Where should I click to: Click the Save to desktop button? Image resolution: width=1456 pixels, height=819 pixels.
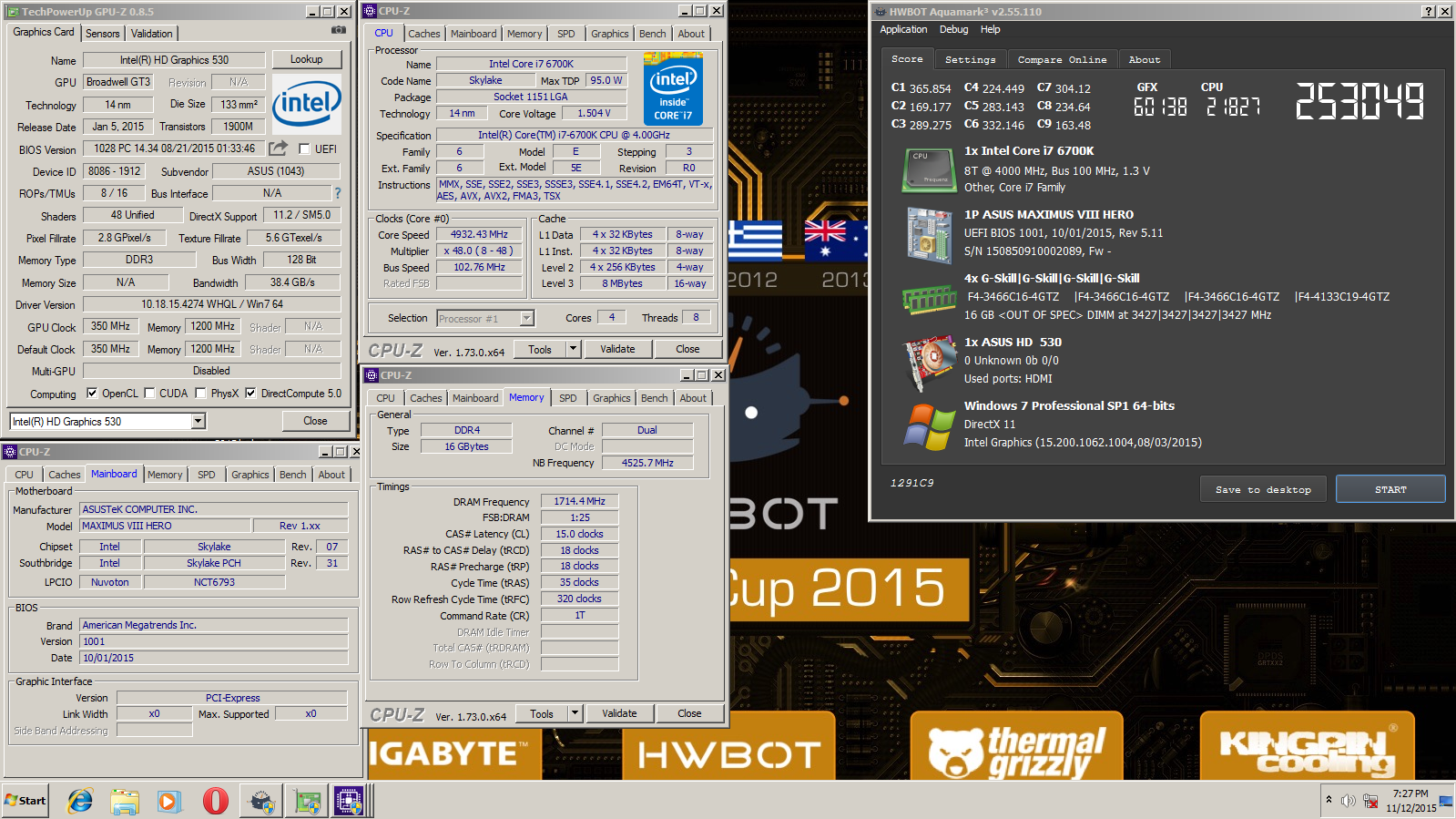1264,489
